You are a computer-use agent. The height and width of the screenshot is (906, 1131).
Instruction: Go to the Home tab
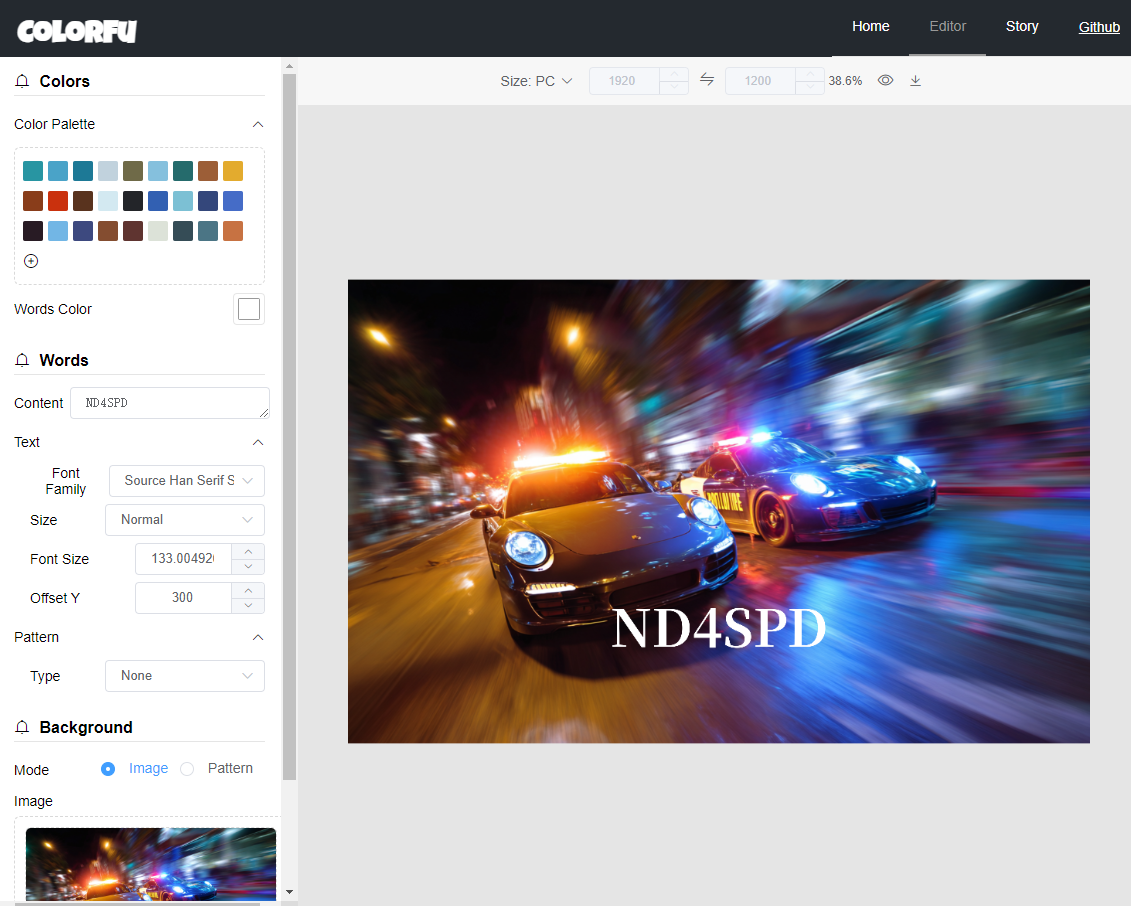click(870, 27)
